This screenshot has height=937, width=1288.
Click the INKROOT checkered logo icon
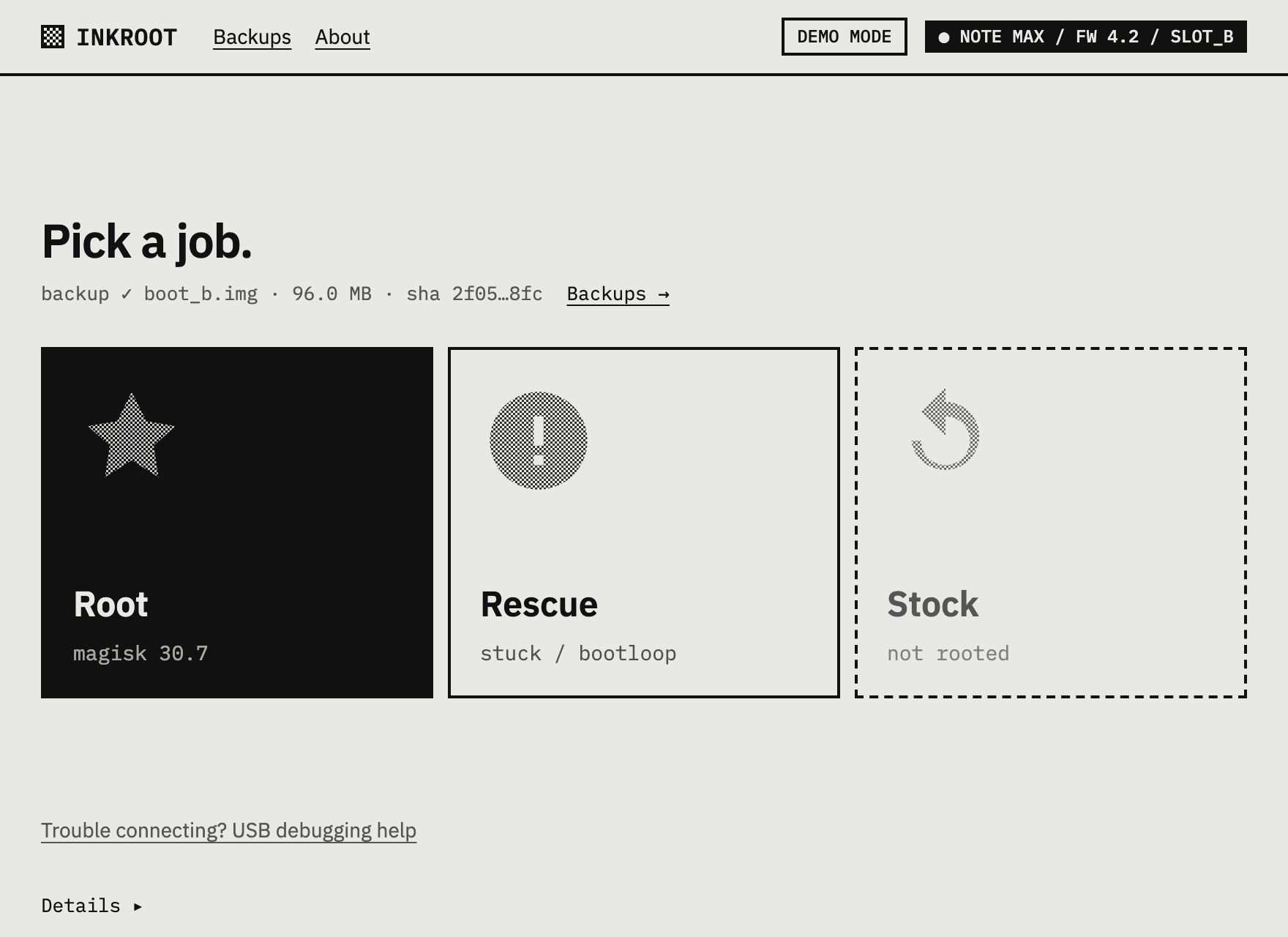point(53,37)
